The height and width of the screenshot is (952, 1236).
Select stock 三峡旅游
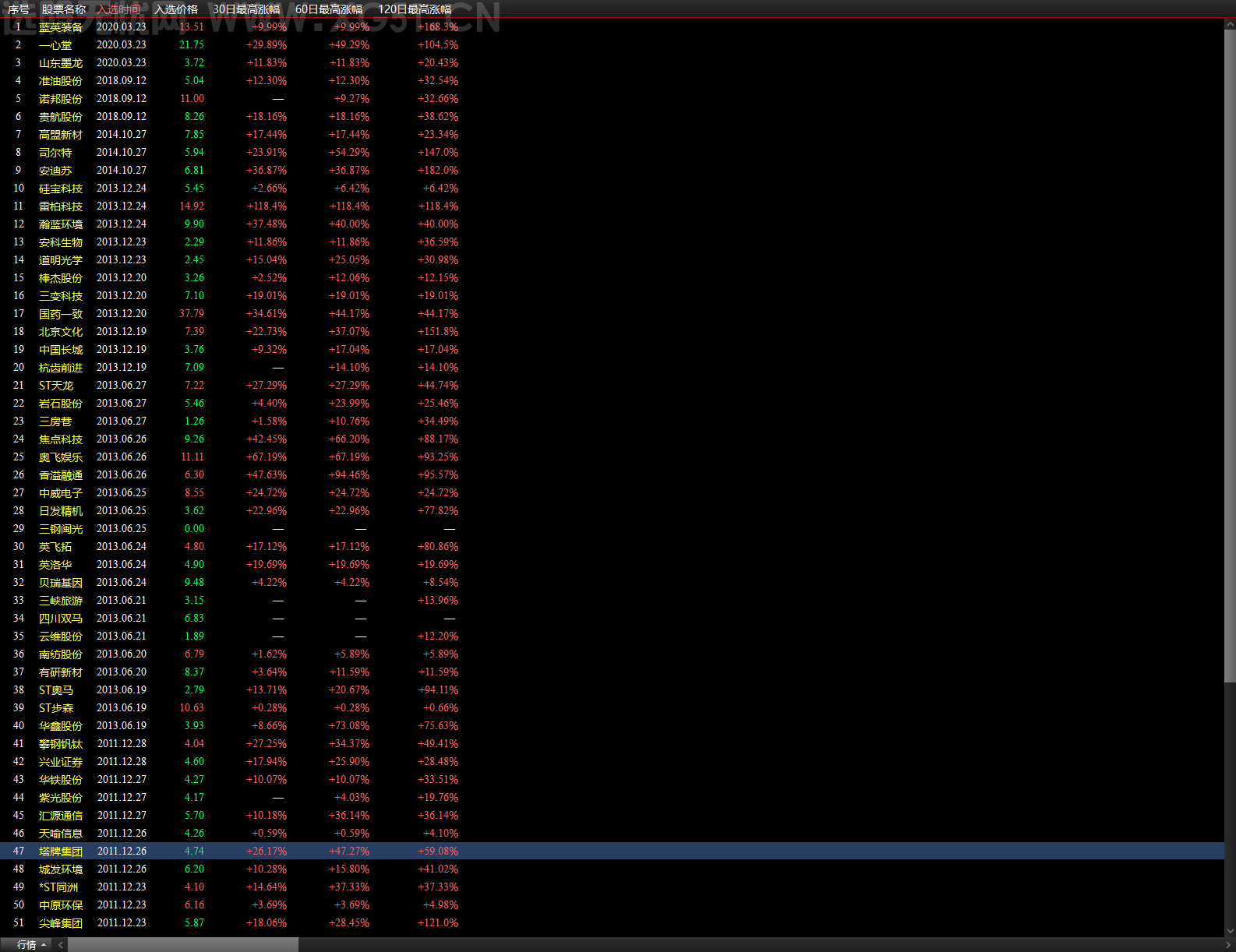pyautogui.click(x=61, y=601)
